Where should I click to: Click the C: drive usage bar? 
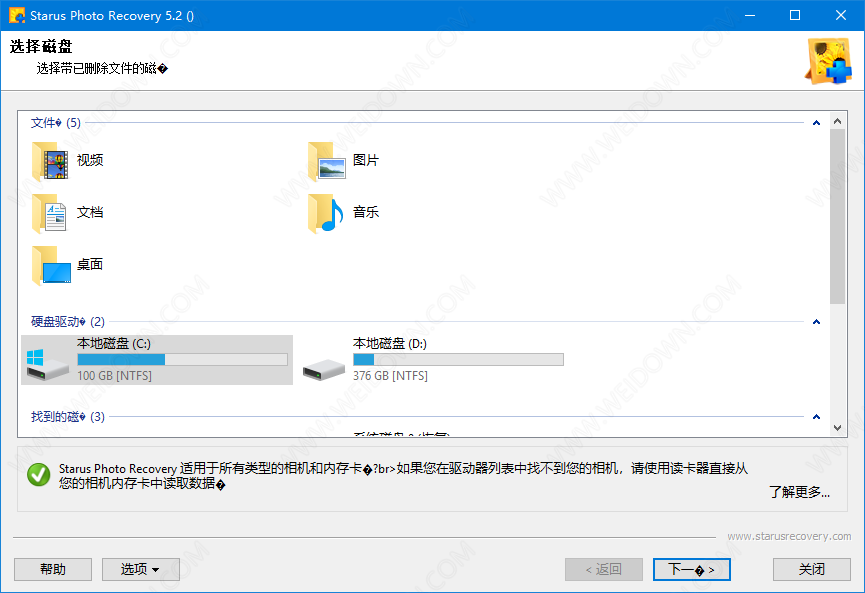coord(183,360)
